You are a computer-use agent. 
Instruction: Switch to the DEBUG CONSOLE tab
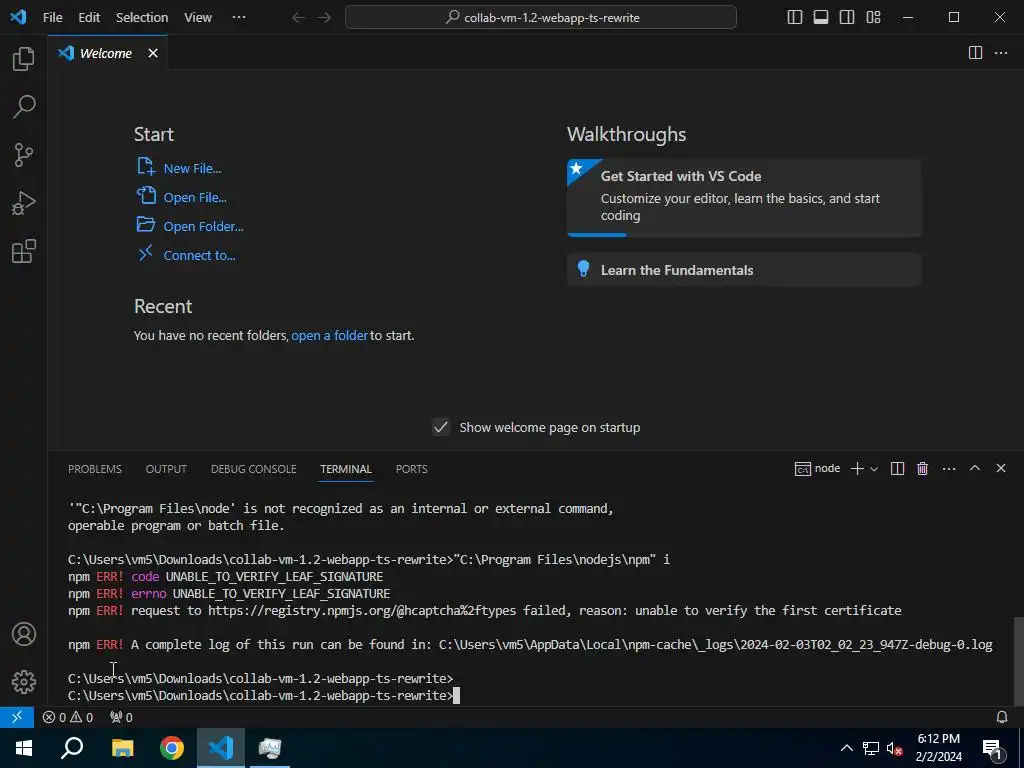tap(253, 469)
